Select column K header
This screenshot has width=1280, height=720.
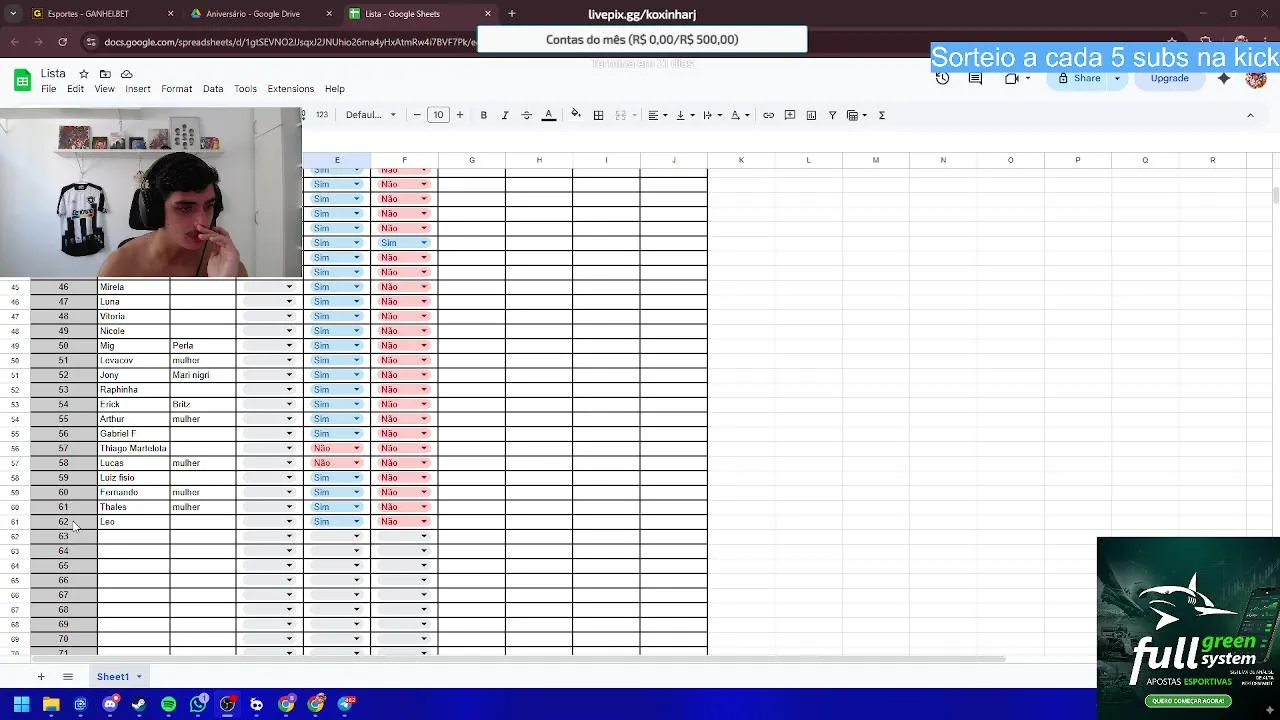pos(741,160)
